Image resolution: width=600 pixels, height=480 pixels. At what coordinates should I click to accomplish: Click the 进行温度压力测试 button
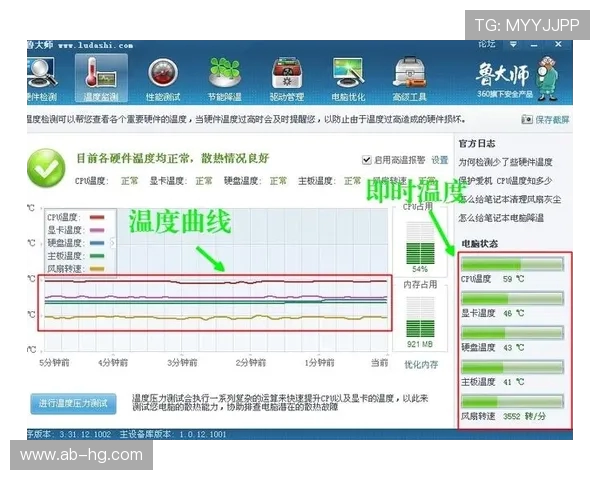(73, 403)
